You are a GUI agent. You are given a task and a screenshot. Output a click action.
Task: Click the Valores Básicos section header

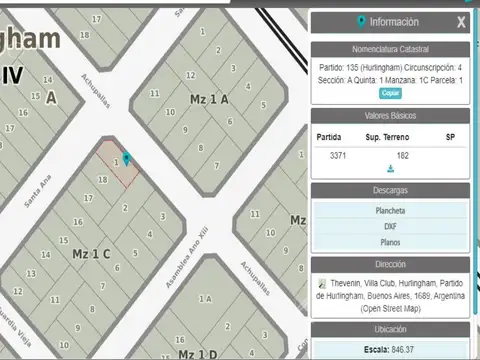pos(390,116)
